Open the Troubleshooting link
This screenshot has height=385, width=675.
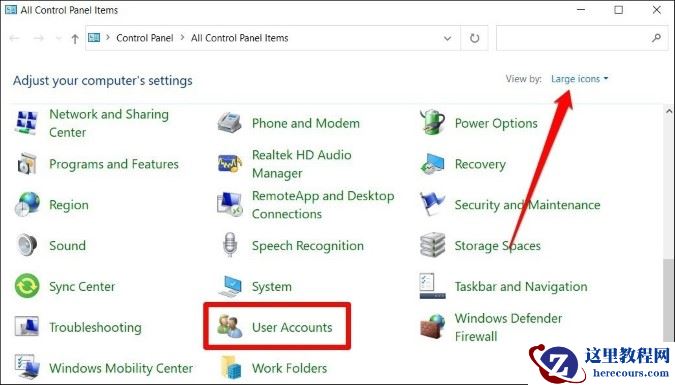pos(95,327)
